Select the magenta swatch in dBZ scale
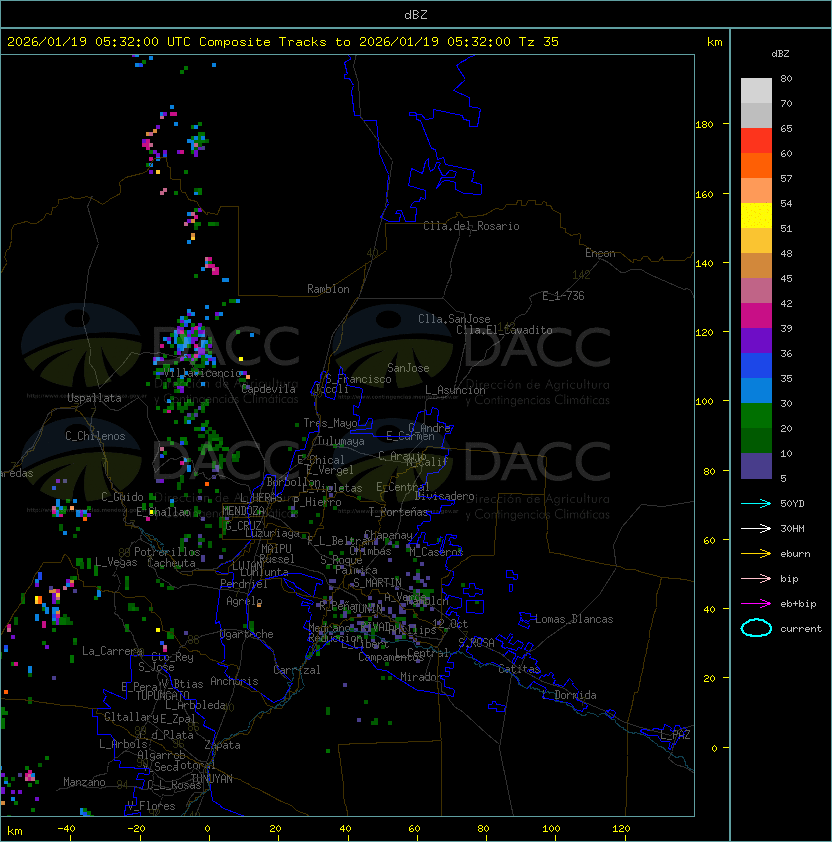832x842 pixels. (x=756, y=316)
